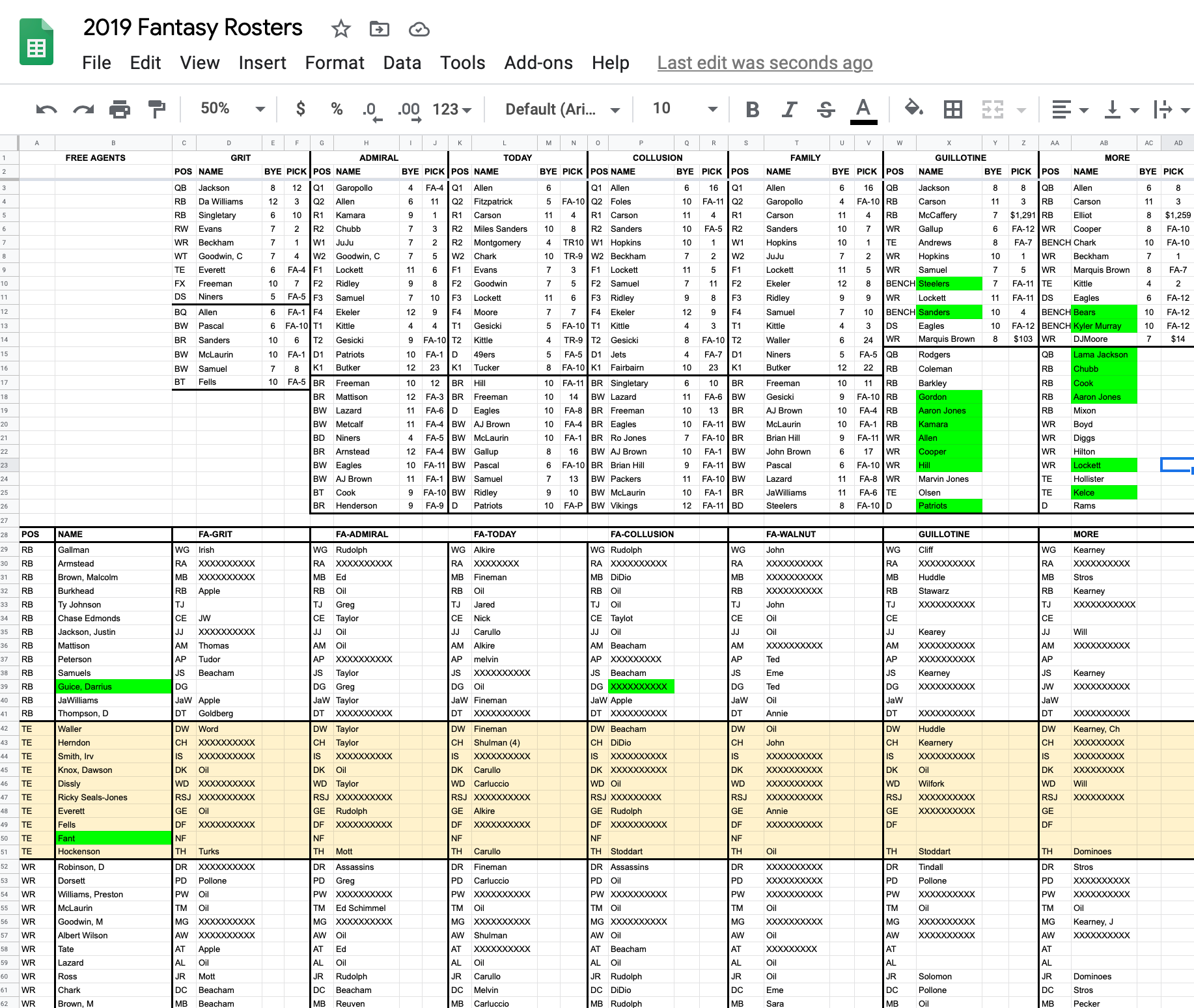
Task: Open the Insert menu
Action: (x=262, y=63)
